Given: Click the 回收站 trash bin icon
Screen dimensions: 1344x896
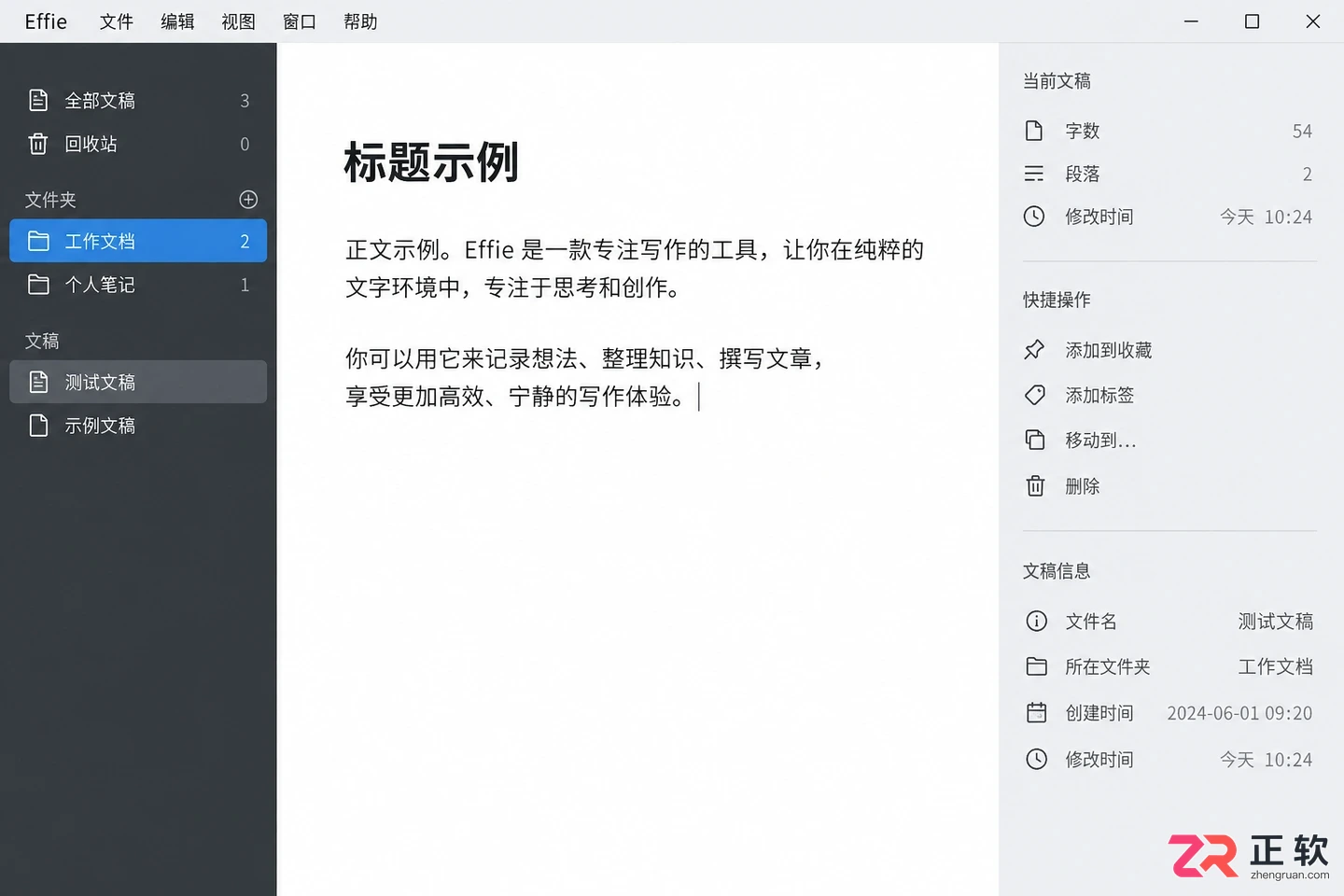Looking at the screenshot, I should click(x=38, y=144).
